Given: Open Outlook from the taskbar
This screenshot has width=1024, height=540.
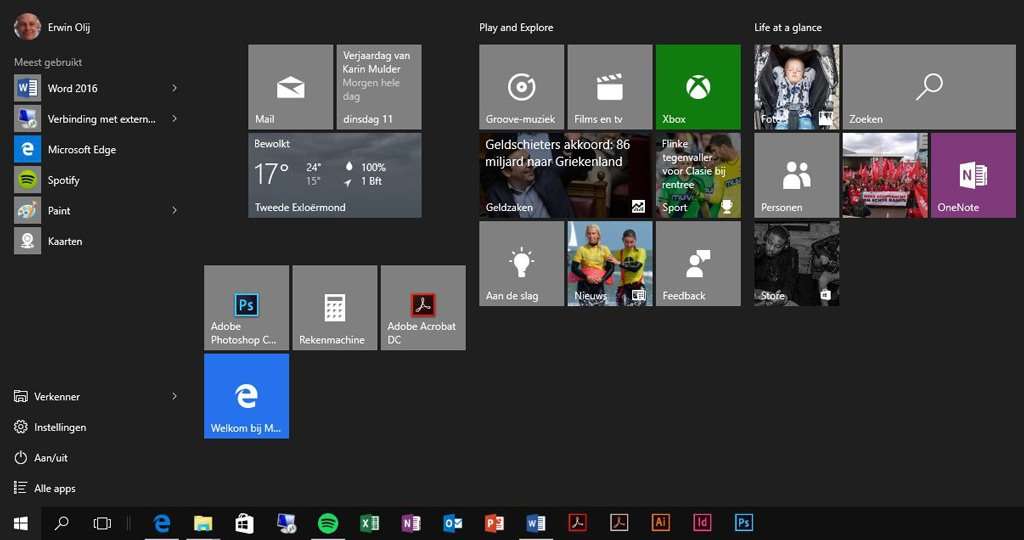Looking at the screenshot, I should (453, 523).
